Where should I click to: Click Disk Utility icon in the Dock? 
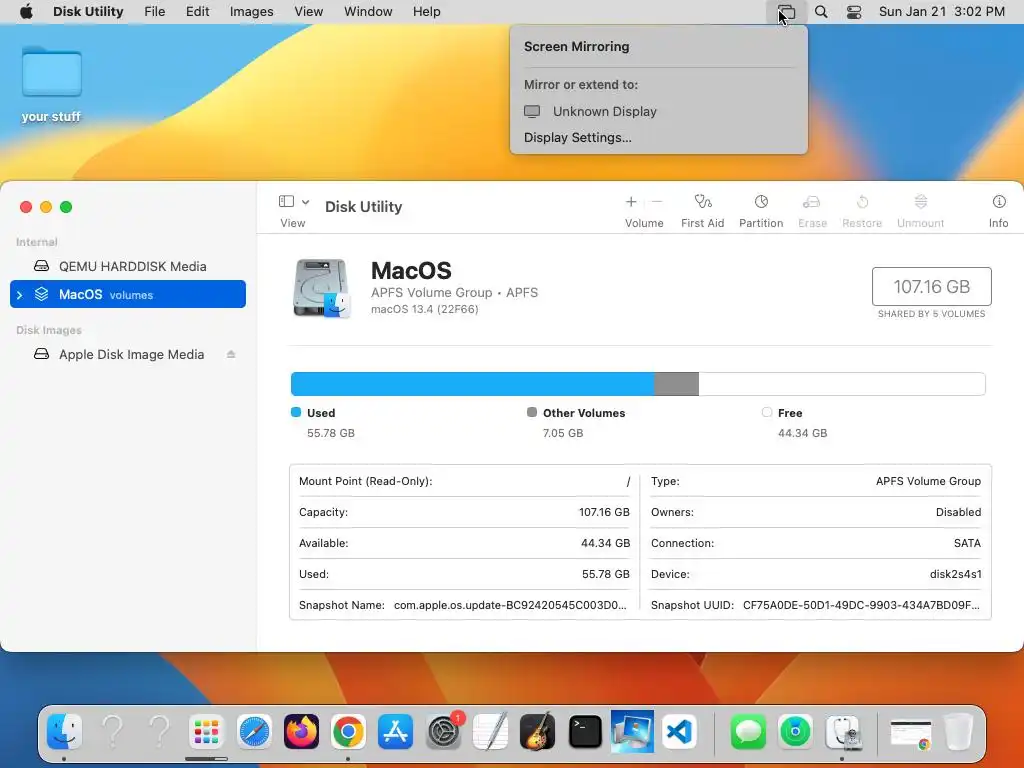[842, 731]
